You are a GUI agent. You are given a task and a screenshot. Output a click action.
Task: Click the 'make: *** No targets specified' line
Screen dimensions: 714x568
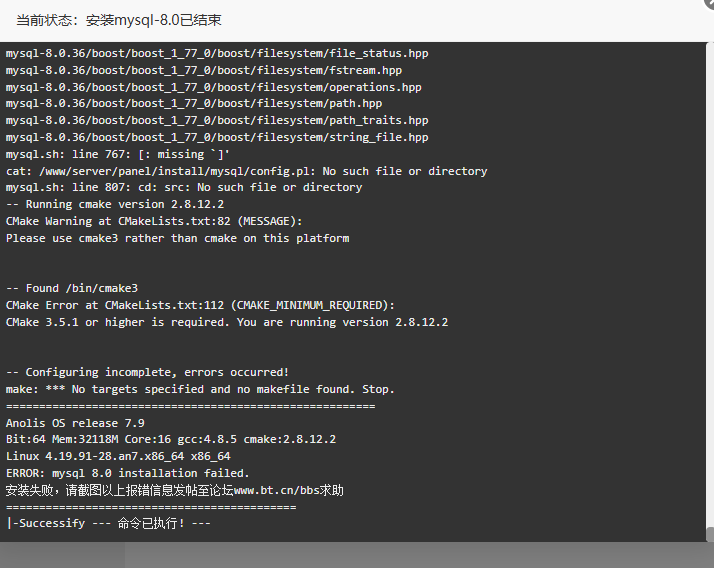pyautogui.click(x=200, y=389)
